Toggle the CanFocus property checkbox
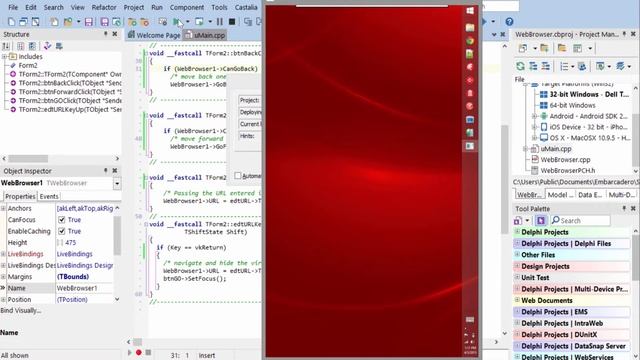 pos(62,220)
